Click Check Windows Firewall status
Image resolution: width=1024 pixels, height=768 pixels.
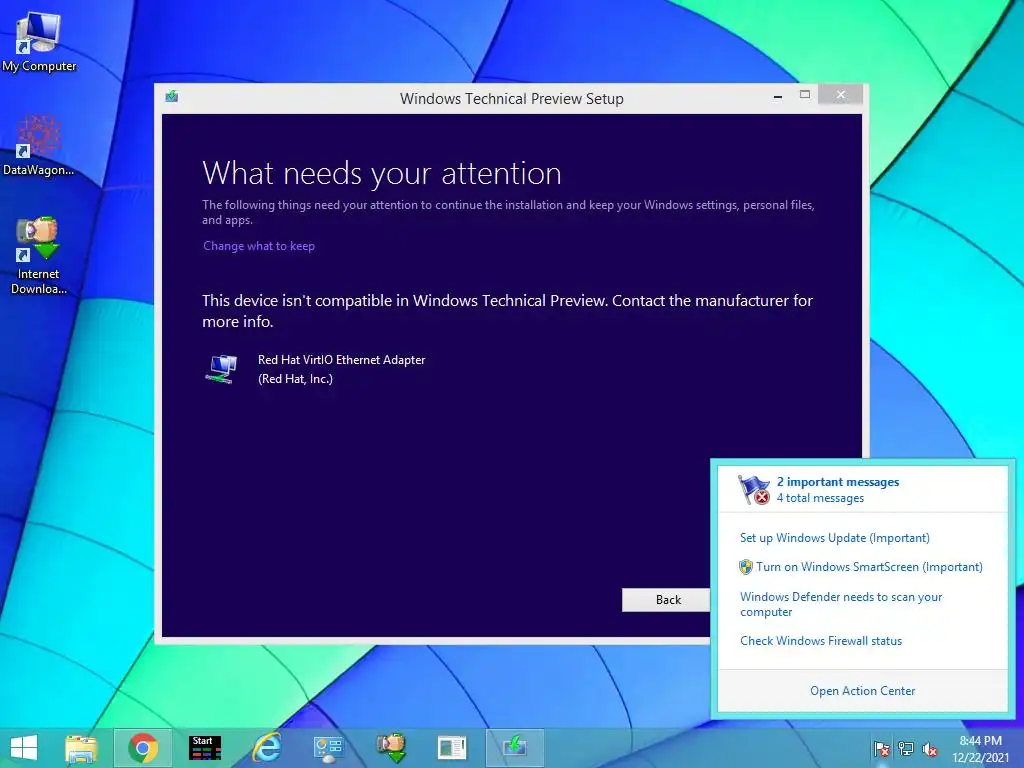[x=821, y=641]
